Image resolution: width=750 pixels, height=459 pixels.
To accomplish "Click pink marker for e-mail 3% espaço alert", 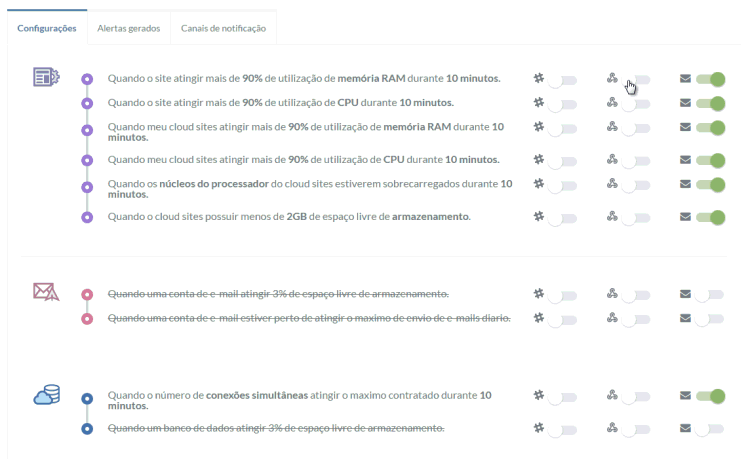I will click(87, 295).
